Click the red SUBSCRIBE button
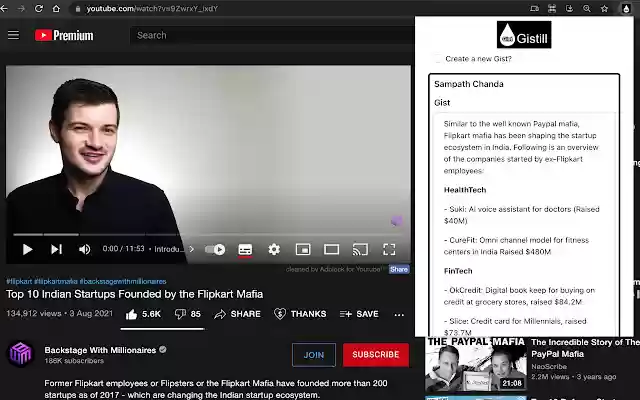640x400 pixels. 376,354
